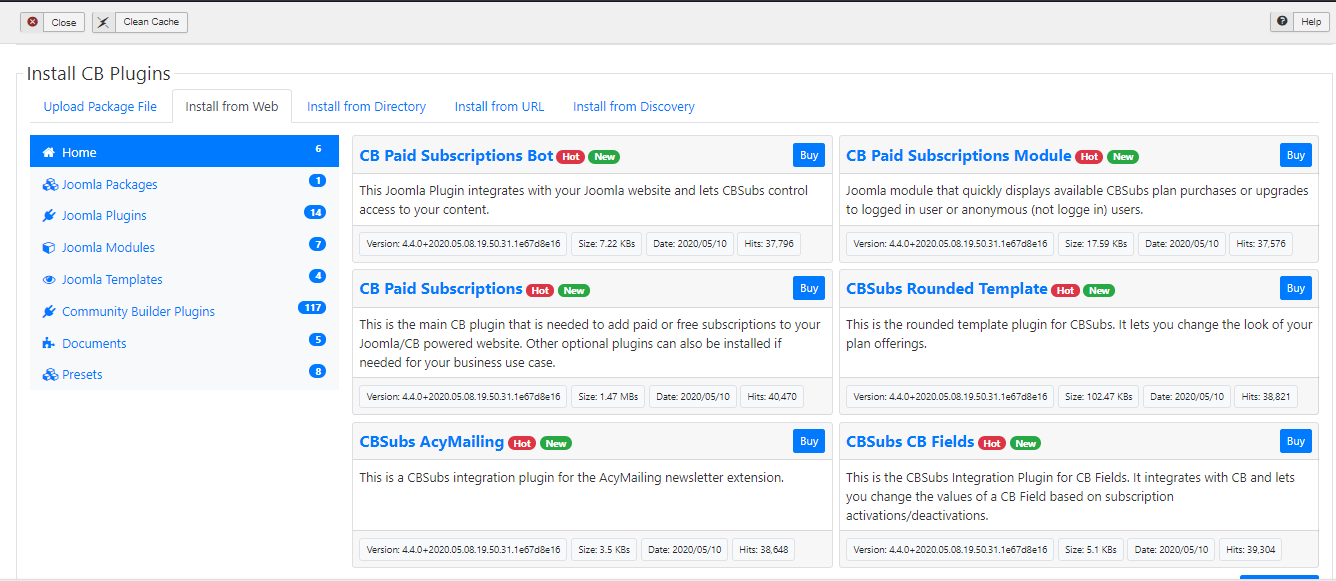Open the Upload Package File tab
This screenshot has width=1336, height=581.
tap(100, 106)
